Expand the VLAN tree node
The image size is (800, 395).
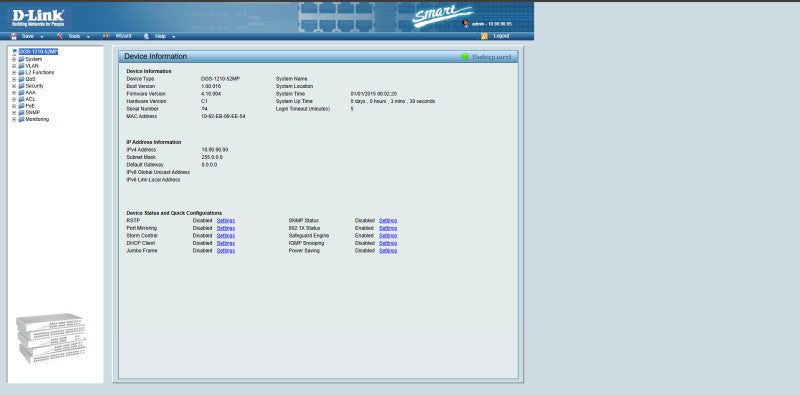pos(14,66)
